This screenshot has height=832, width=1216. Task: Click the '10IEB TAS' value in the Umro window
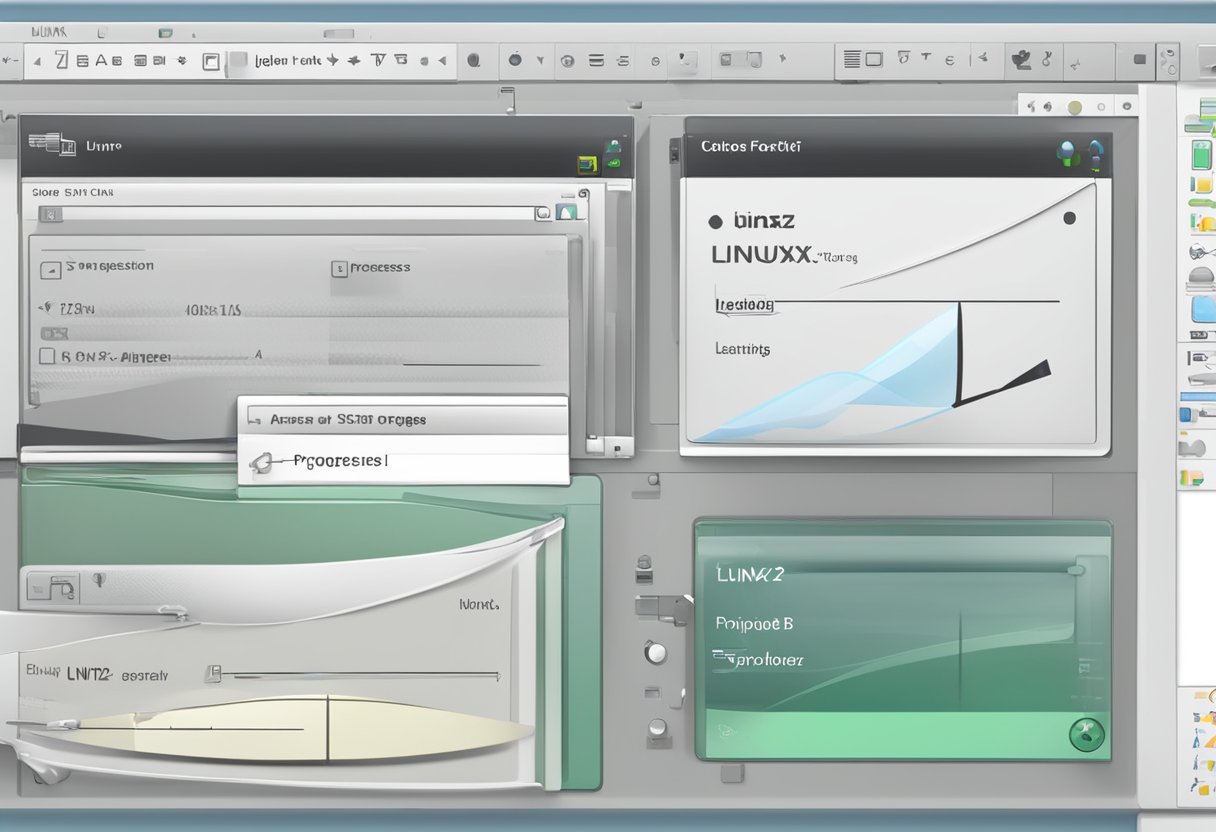[x=212, y=310]
